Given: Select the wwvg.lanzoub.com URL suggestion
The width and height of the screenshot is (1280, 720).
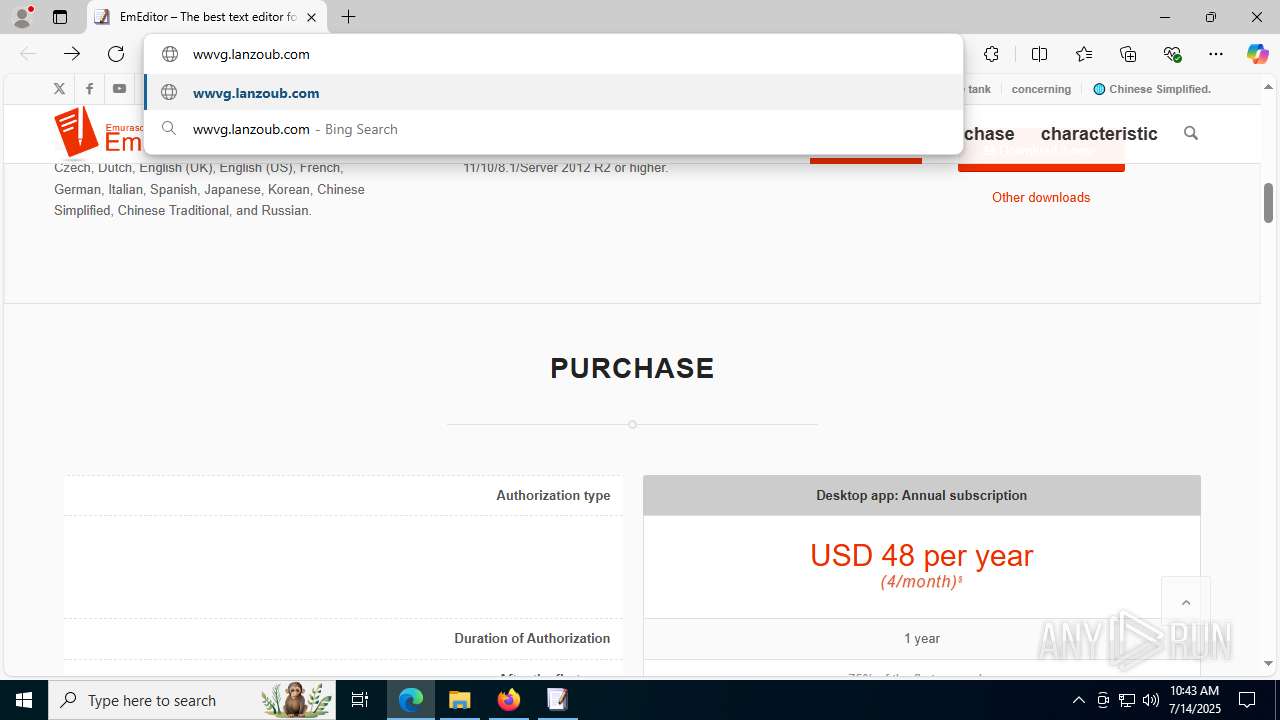Looking at the screenshot, I should [x=553, y=93].
